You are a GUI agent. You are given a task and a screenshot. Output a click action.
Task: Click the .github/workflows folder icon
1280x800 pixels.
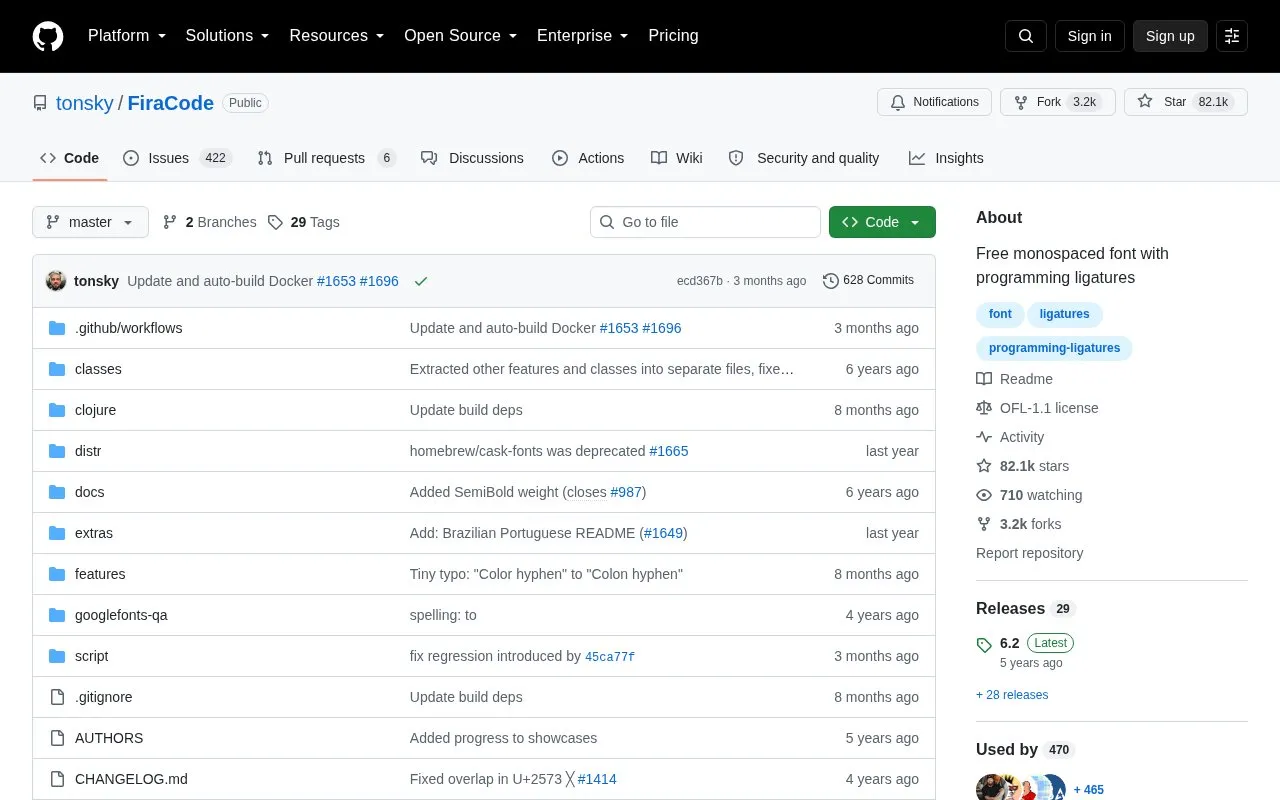click(57, 328)
